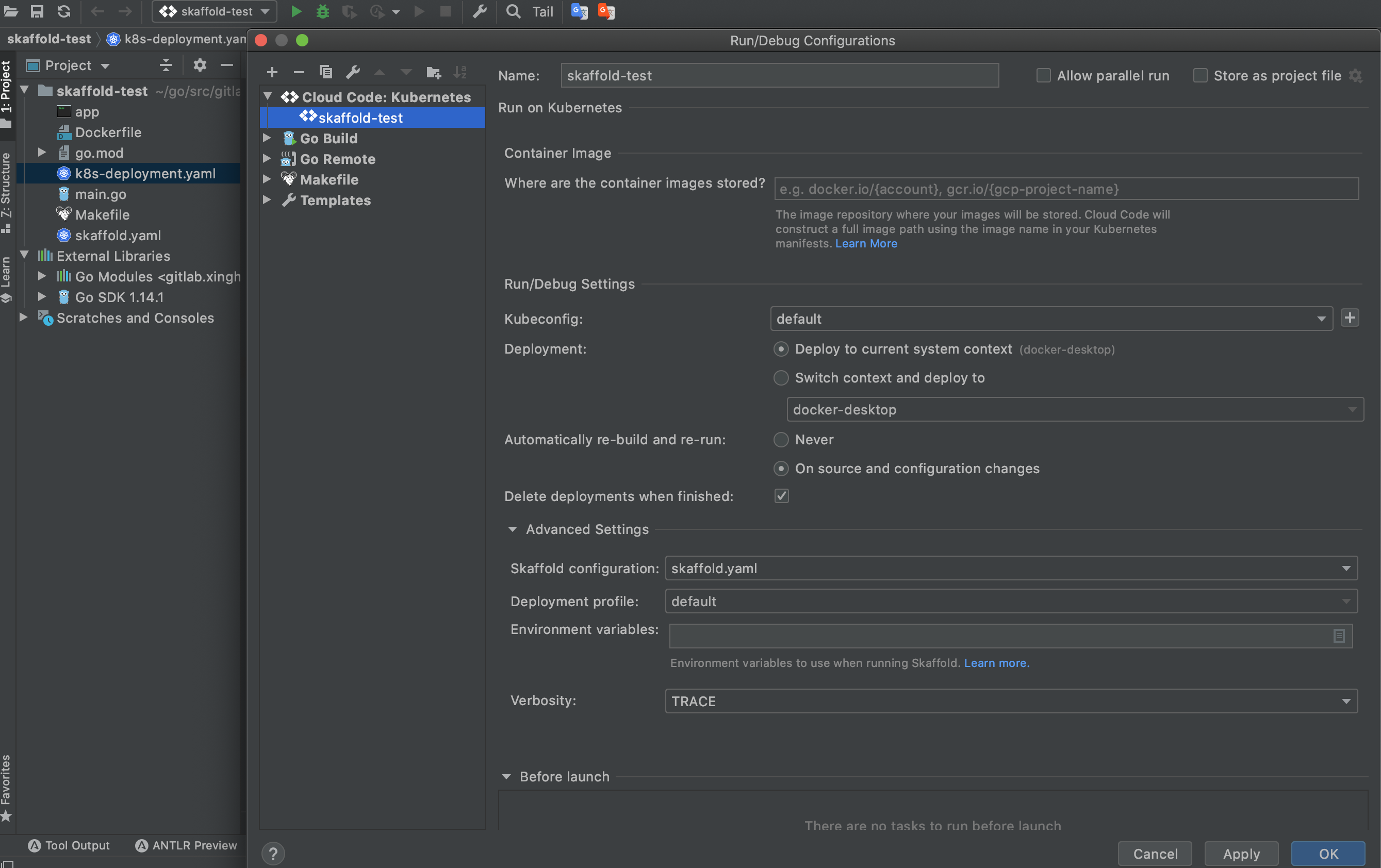Select Never for automatic re-build
1381x868 pixels.
781,440
